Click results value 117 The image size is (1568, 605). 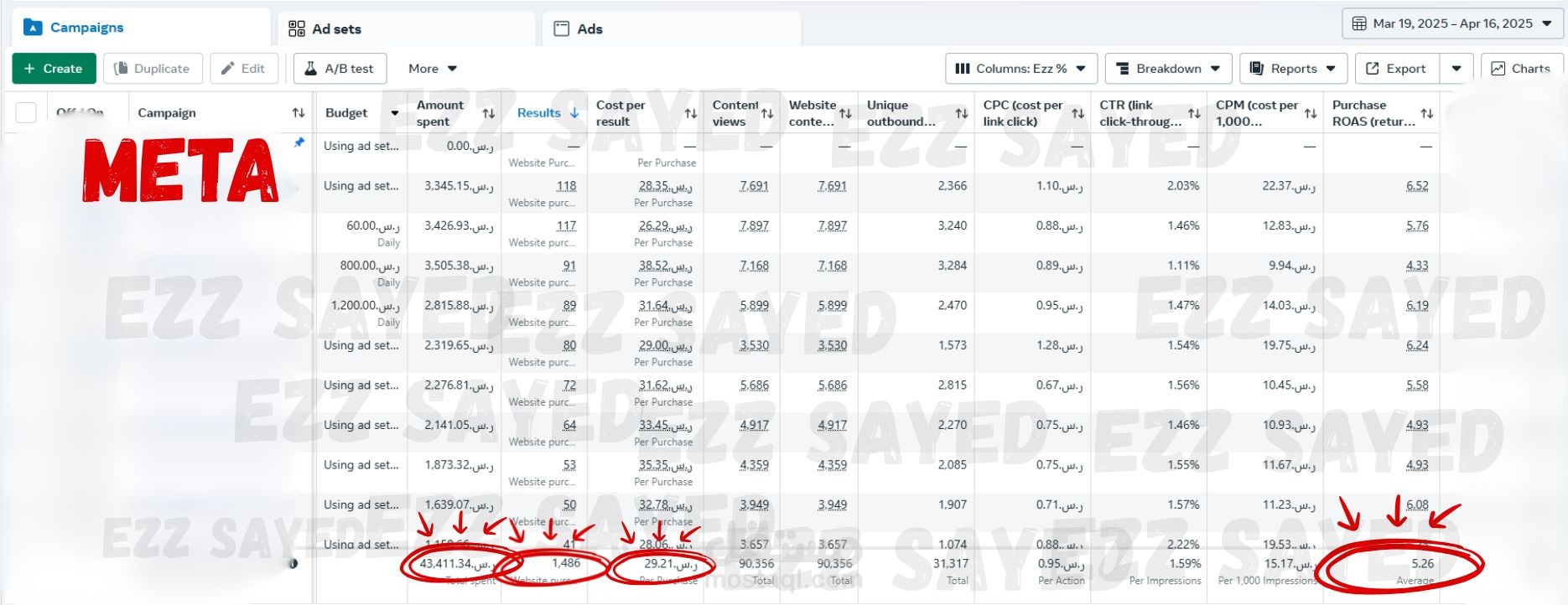click(x=567, y=226)
